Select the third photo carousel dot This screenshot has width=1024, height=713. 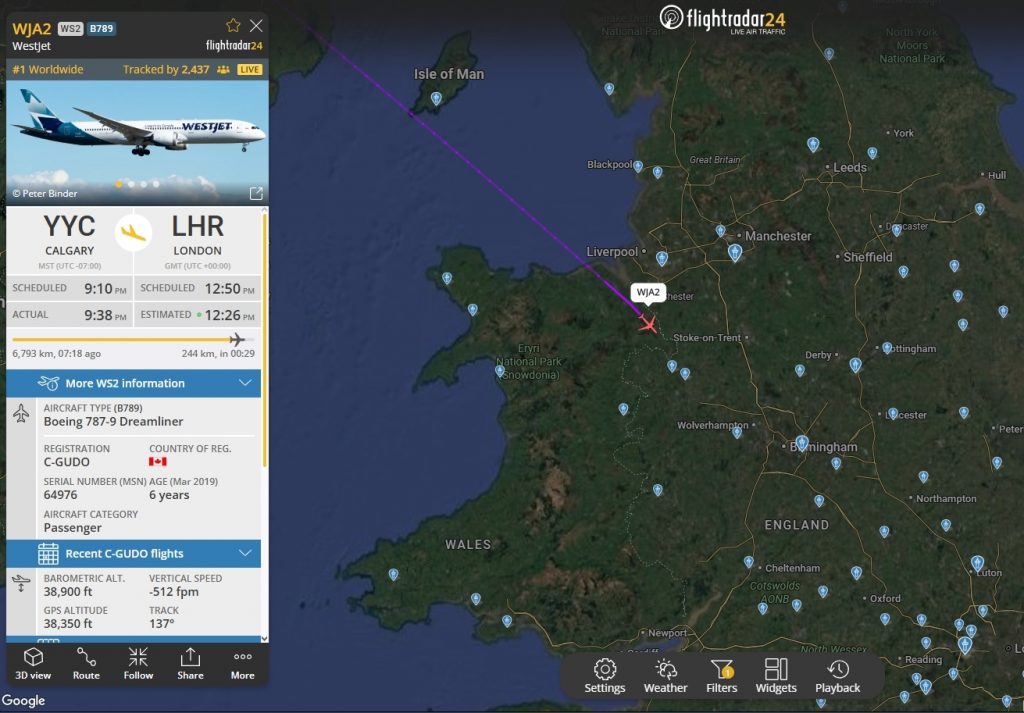[x=144, y=184]
